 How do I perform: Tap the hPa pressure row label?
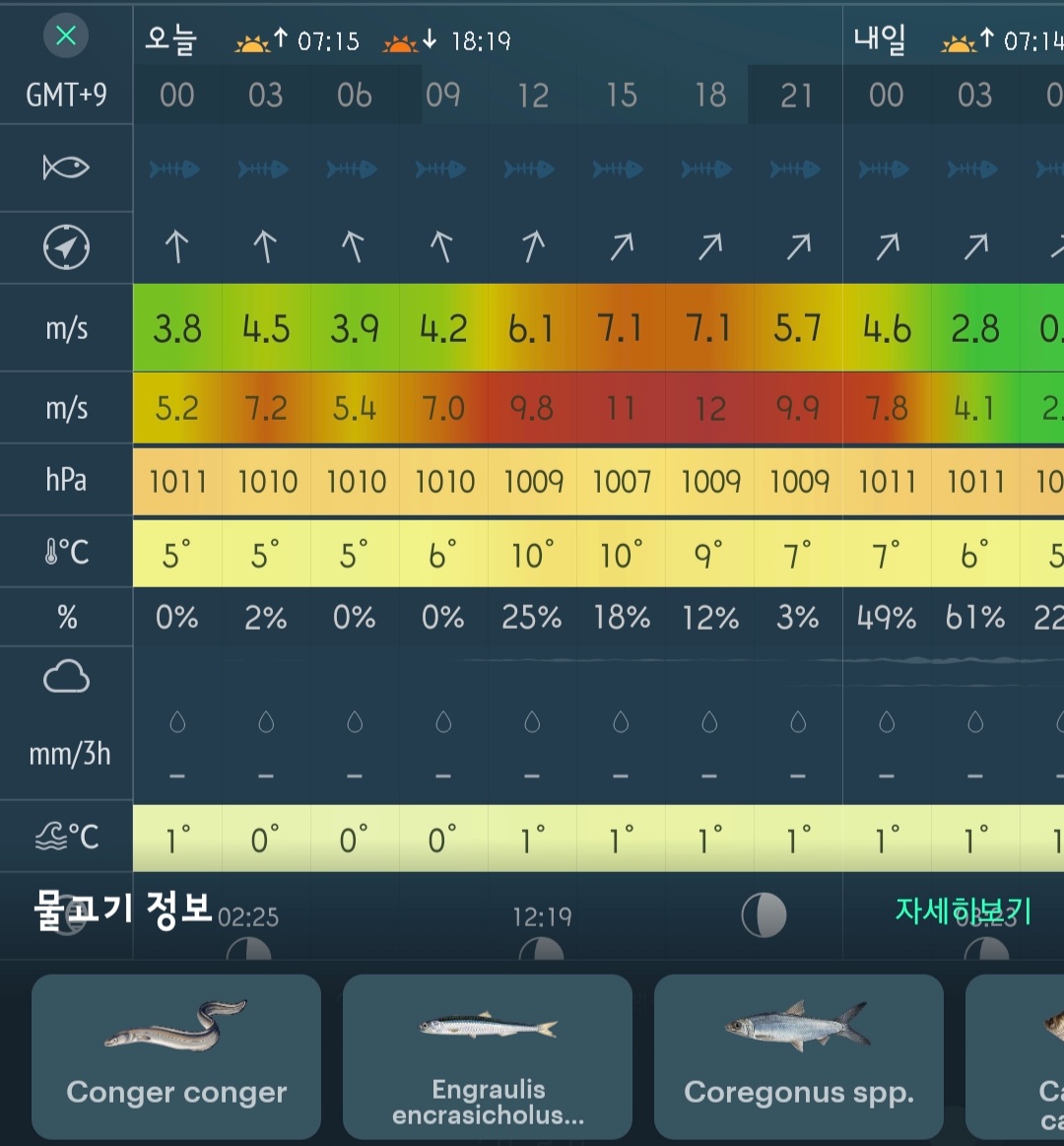[x=67, y=480]
